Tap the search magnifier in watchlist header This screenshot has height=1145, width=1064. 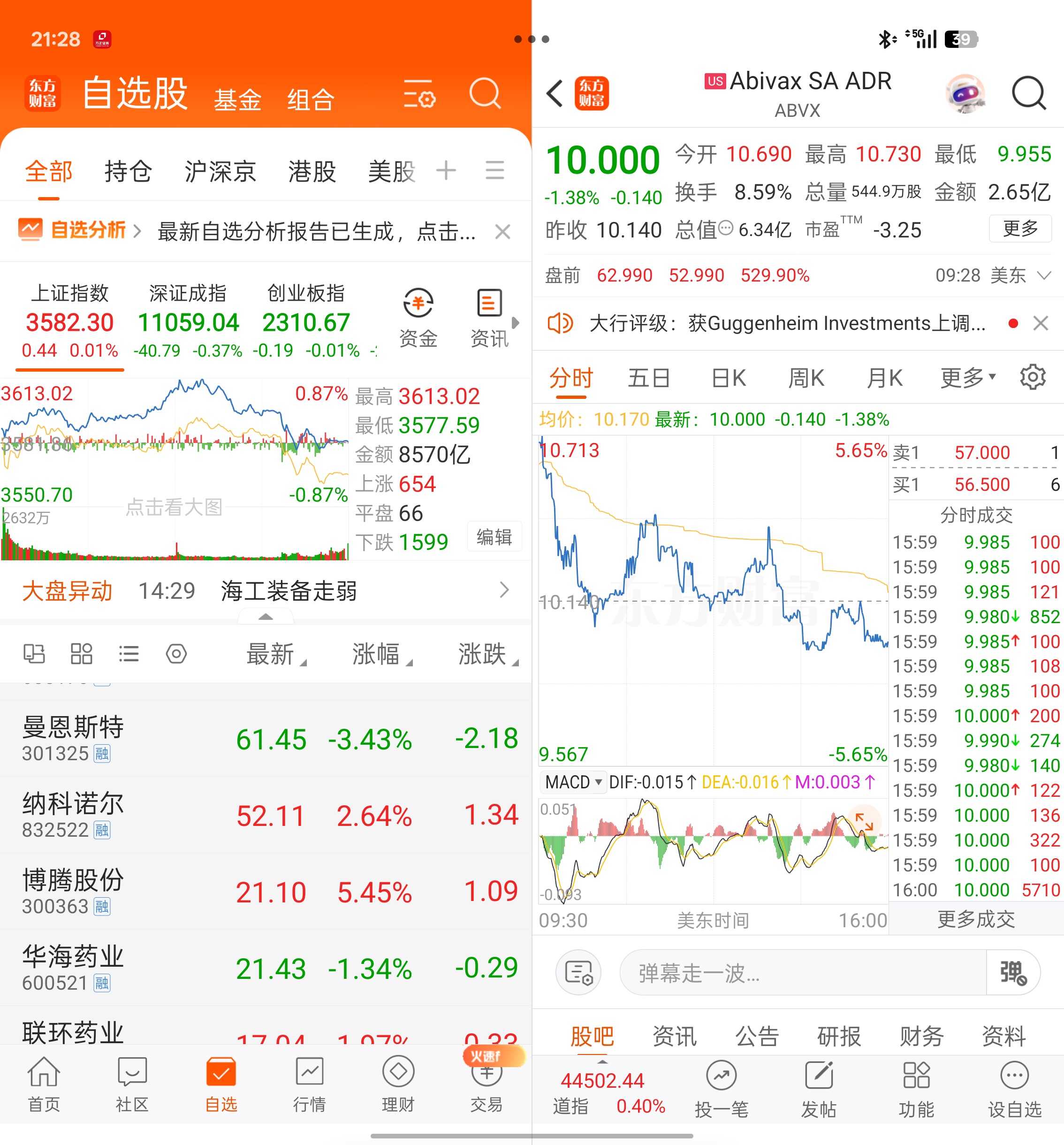coord(485,93)
